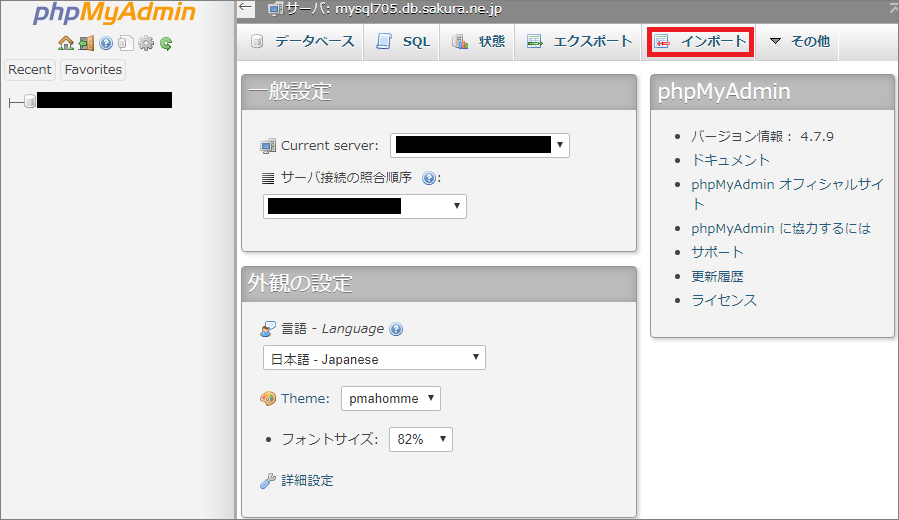Open the インポート tab
899x520 pixels.
[x=700, y=41]
